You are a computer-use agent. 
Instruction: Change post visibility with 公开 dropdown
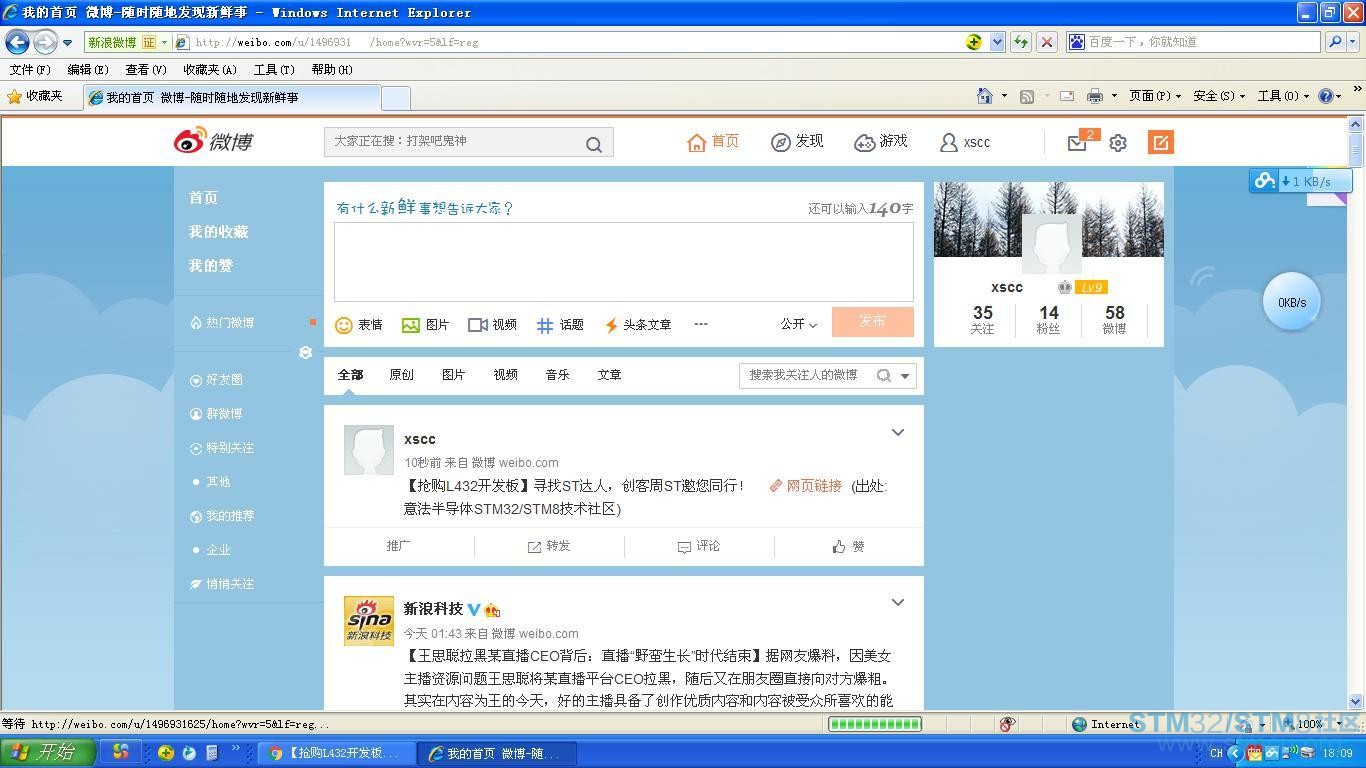click(799, 324)
